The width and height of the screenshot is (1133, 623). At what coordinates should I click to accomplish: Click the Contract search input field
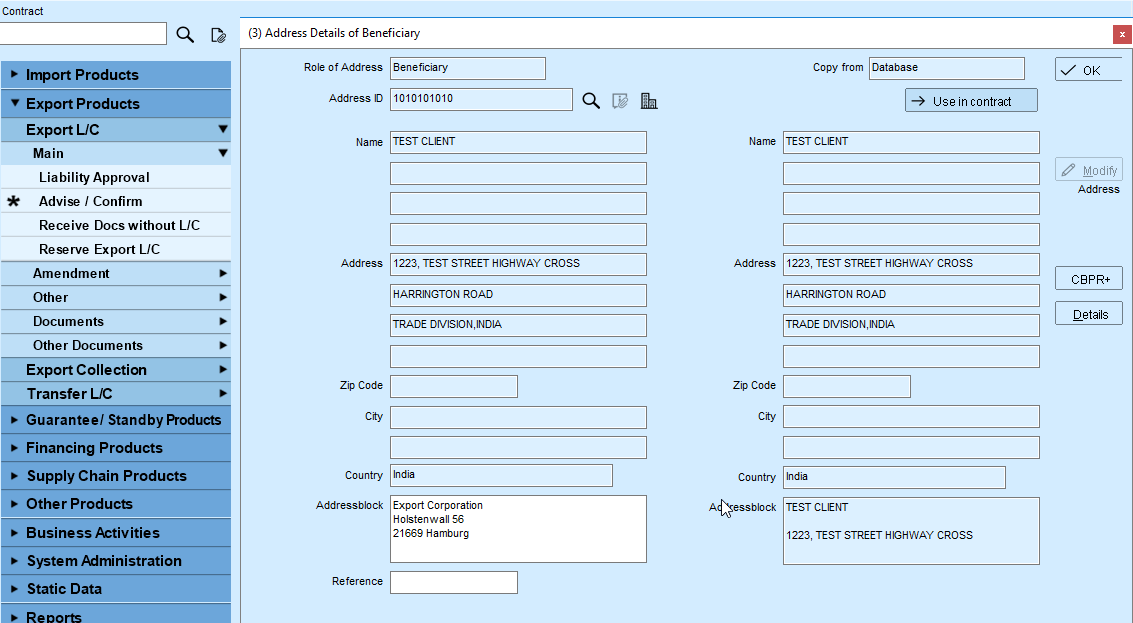click(x=83, y=33)
